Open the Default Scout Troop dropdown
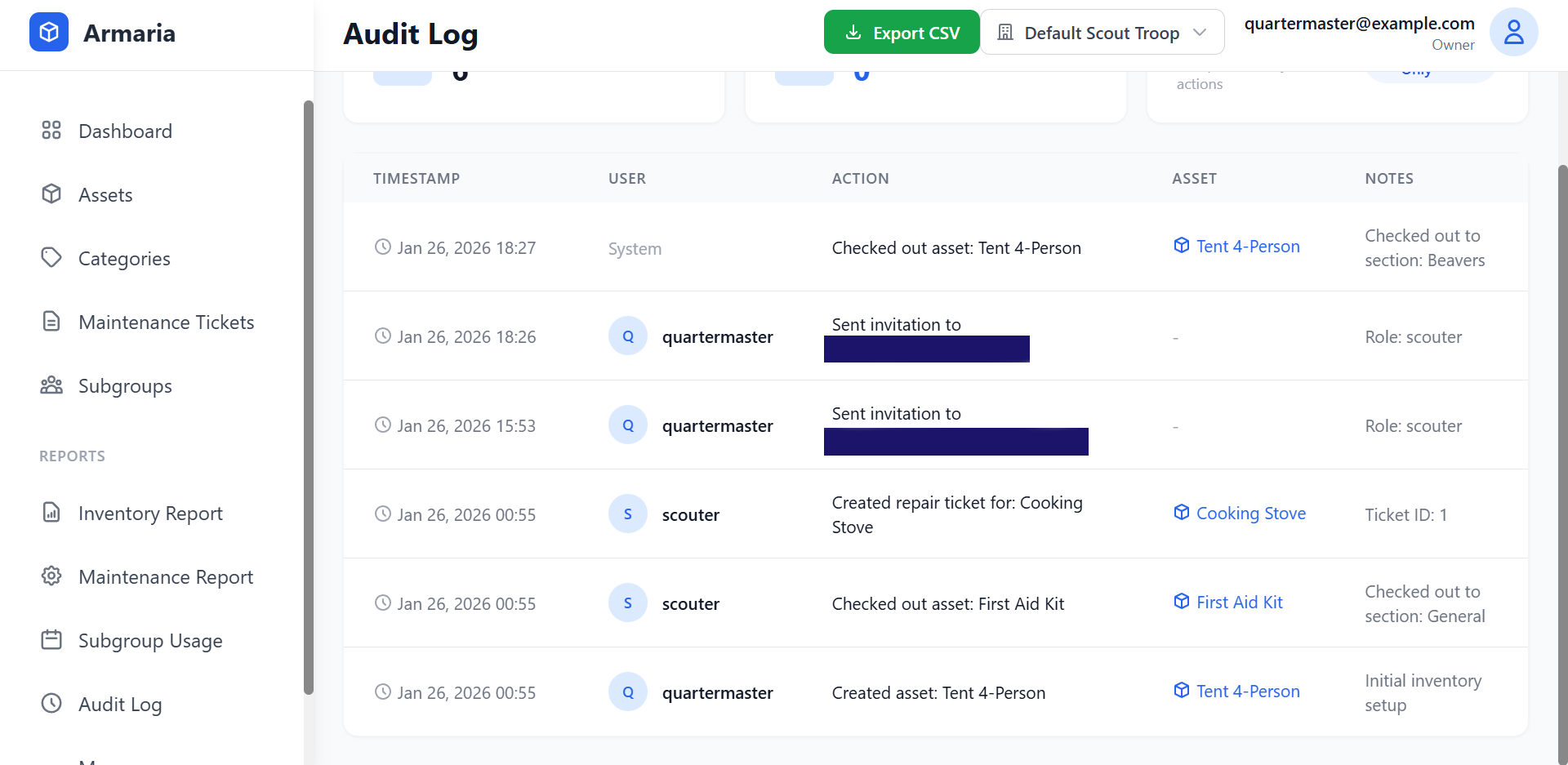This screenshot has width=1568, height=765. pyautogui.click(x=1102, y=32)
